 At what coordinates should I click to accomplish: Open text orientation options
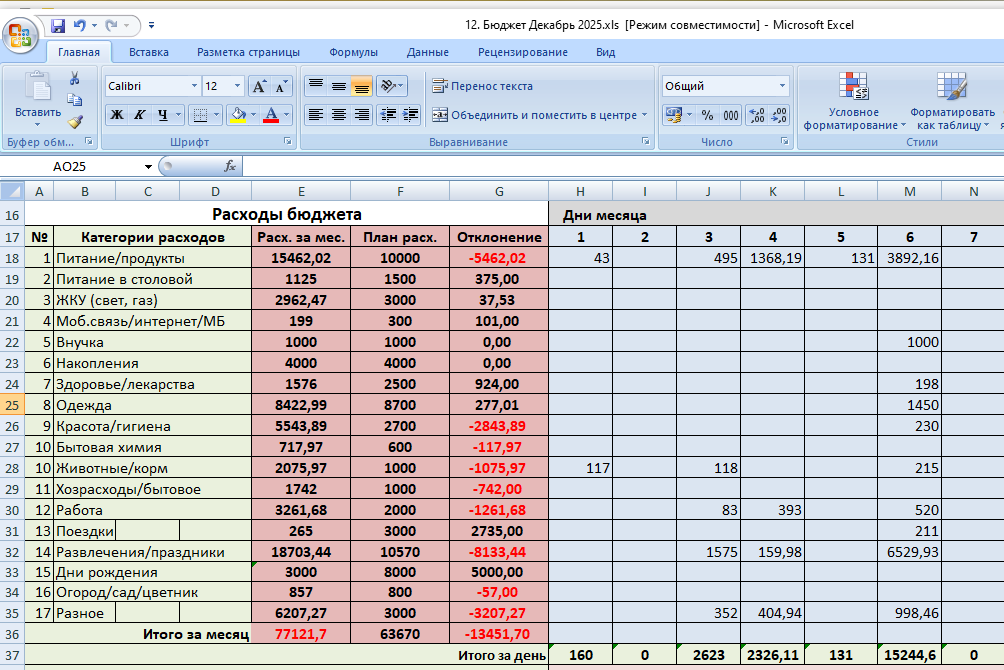391,85
